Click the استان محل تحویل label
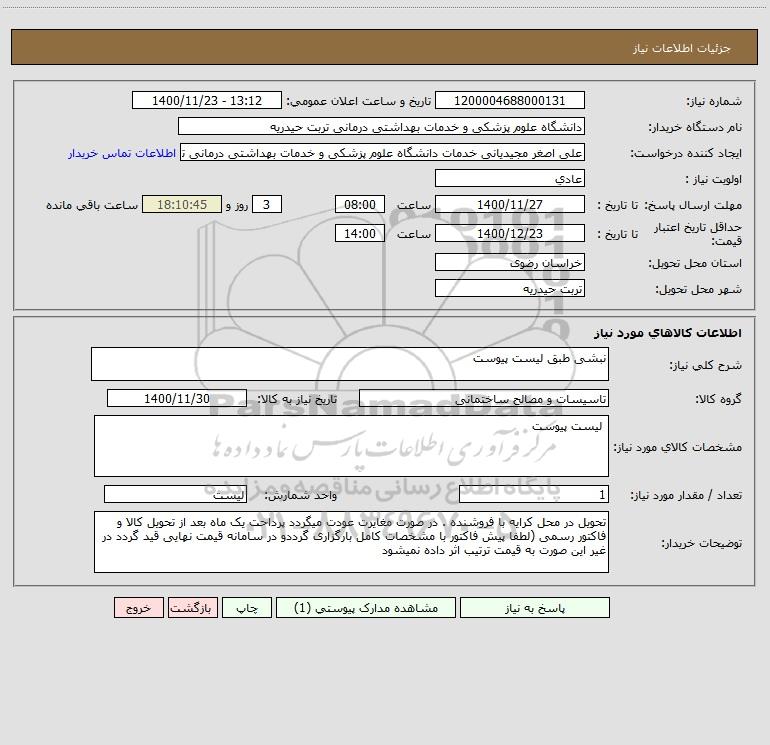Viewport: 770px width, 745px height. (695, 264)
